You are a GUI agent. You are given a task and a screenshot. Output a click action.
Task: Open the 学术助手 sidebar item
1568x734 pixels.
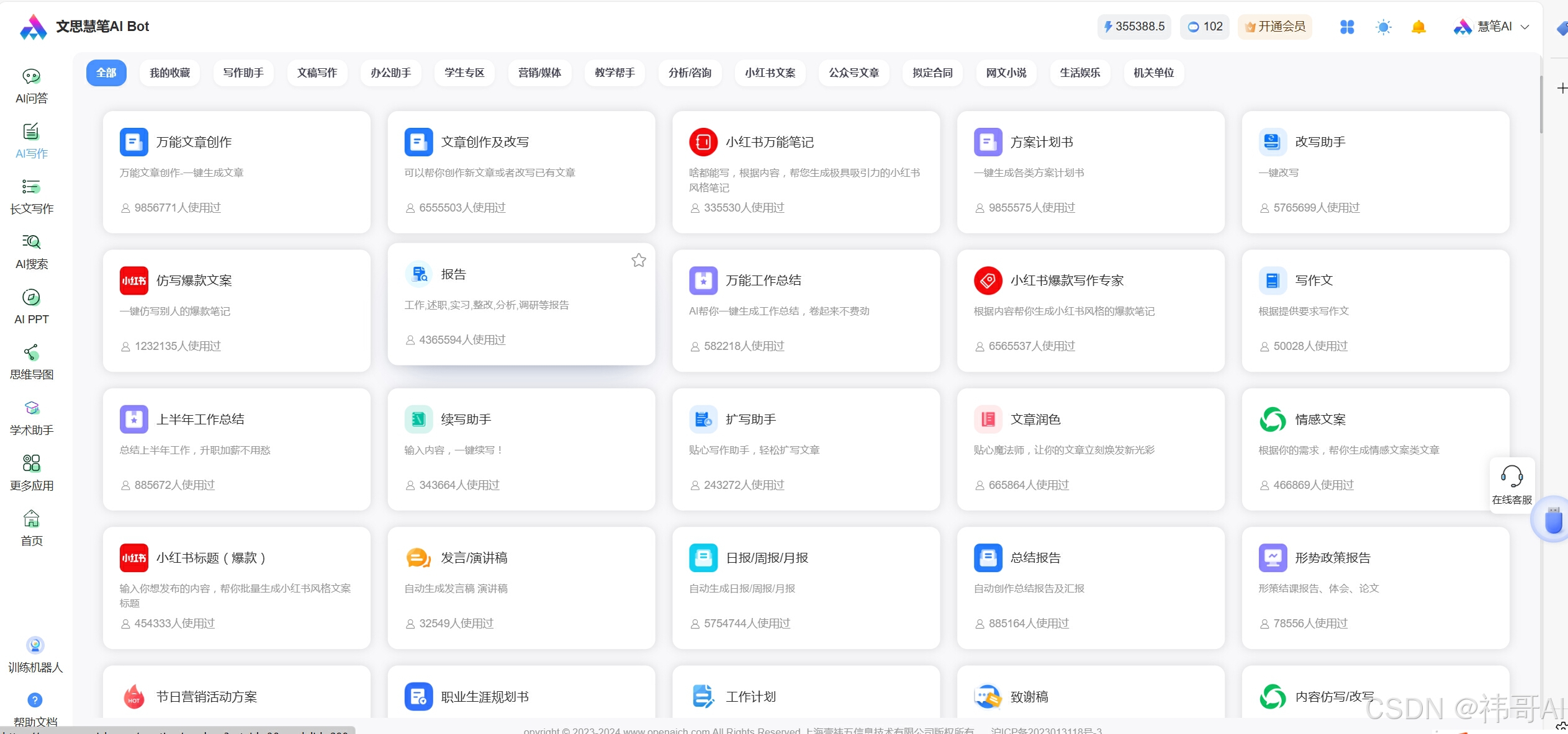32,417
